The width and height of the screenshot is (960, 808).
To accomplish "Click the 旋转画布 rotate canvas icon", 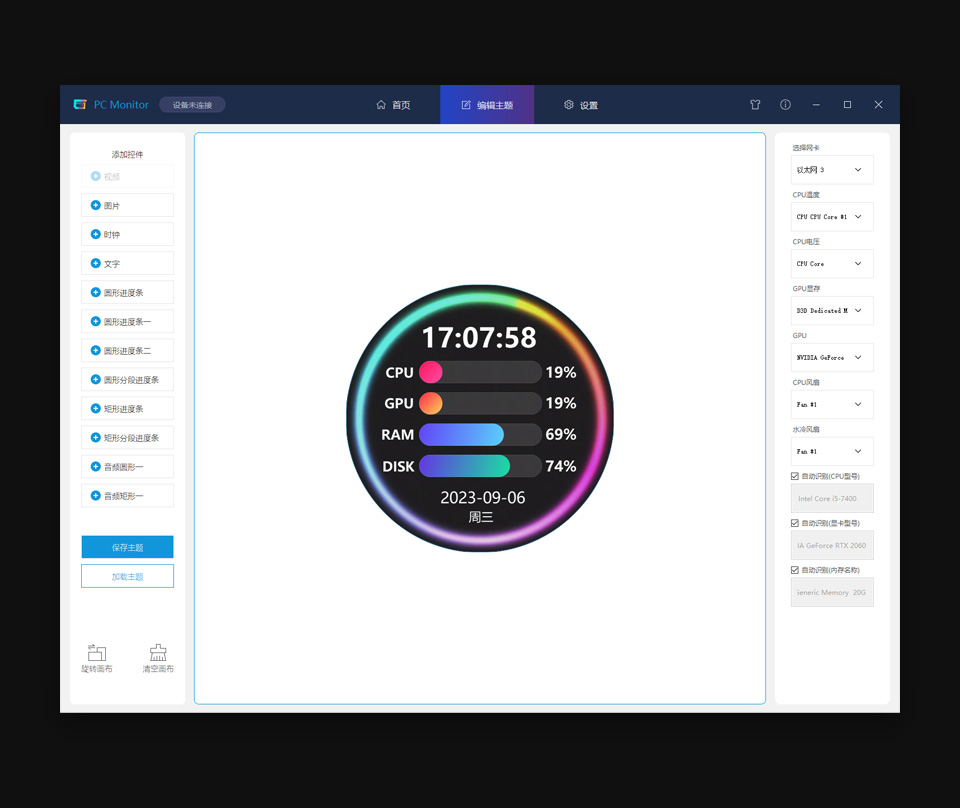I will 97,653.
